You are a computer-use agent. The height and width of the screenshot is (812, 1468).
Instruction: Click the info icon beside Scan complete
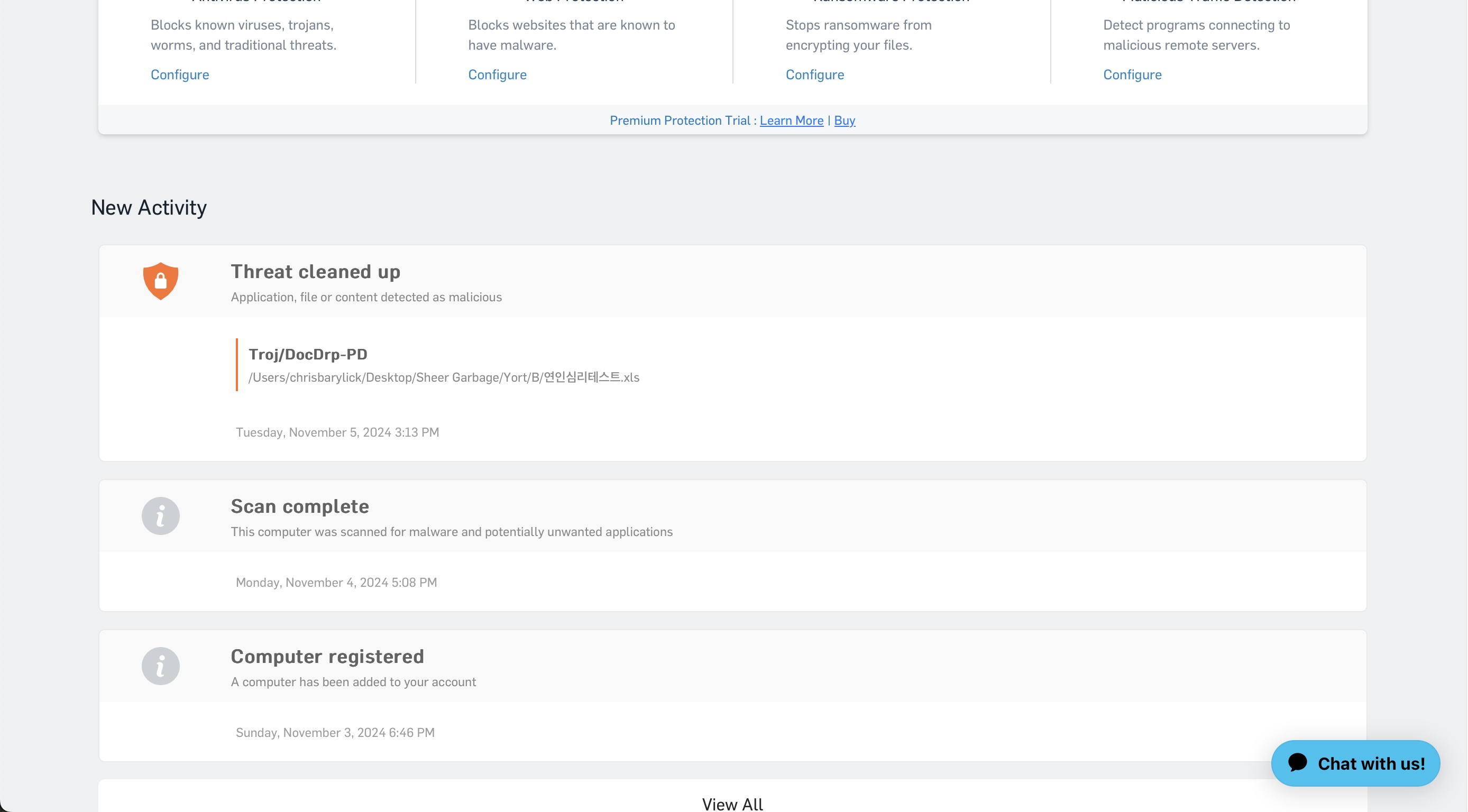[160, 515]
